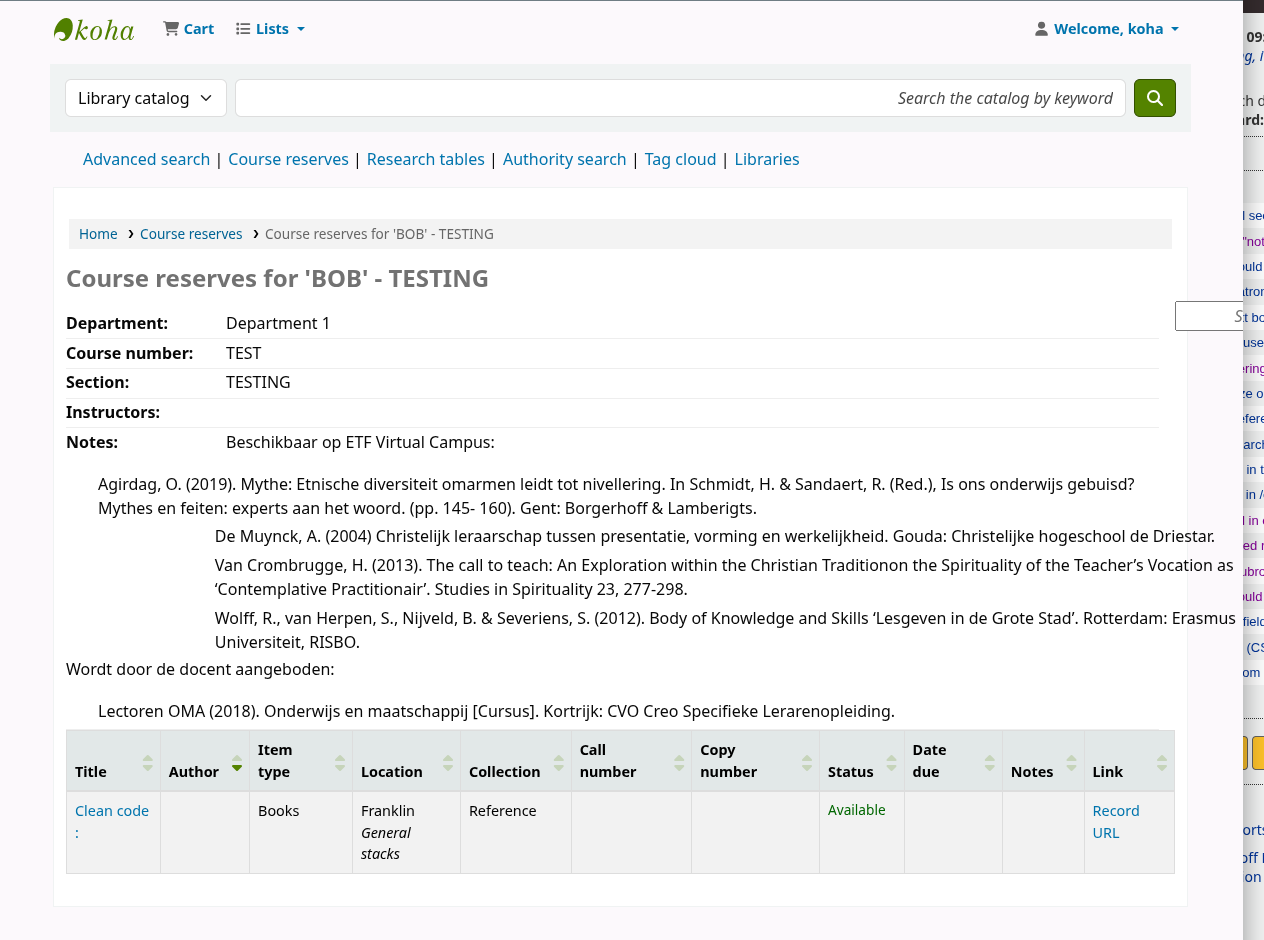Click Course reserves in the breadcrumb
Image resolution: width=1264 pixels, height=940 pixels.
pos(191,234)
